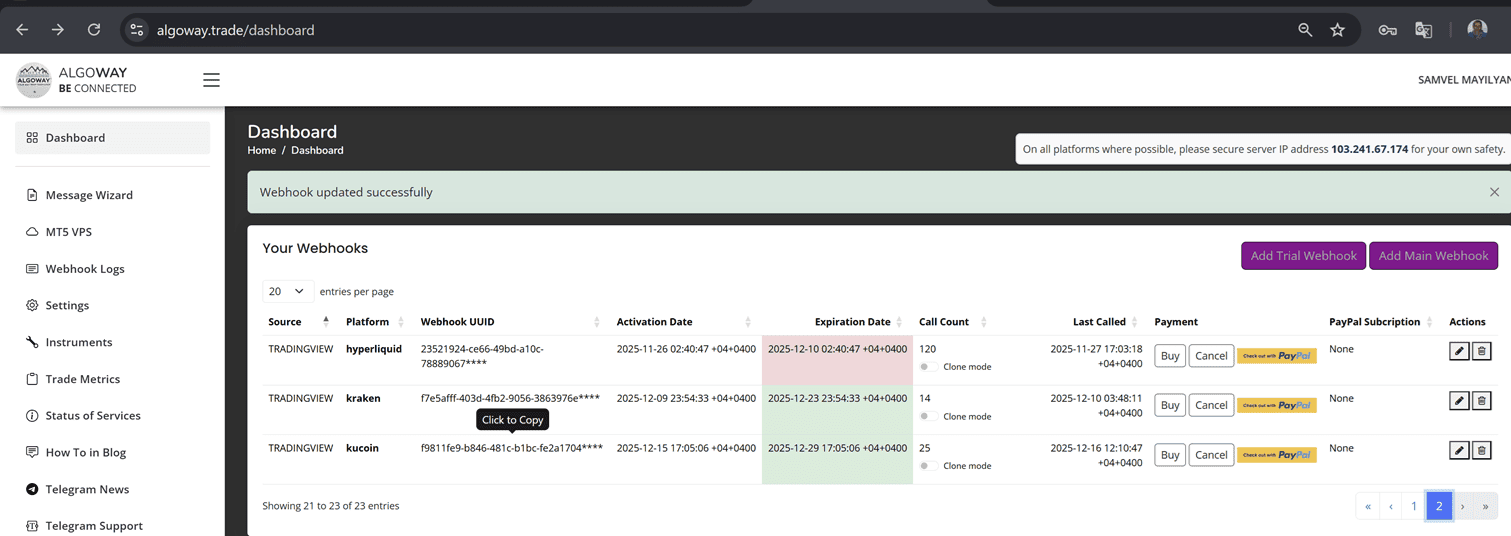The image size is (1511, 536).
Task: Click the browser zoom magnifier icon
Action: (1305, 30)
